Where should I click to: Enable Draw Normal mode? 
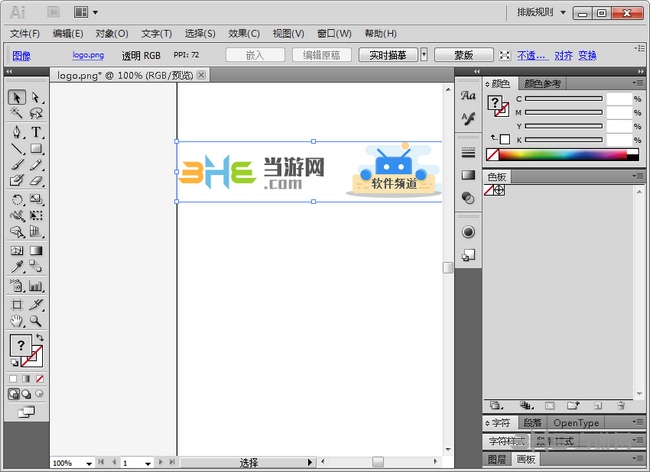point(14,394)
